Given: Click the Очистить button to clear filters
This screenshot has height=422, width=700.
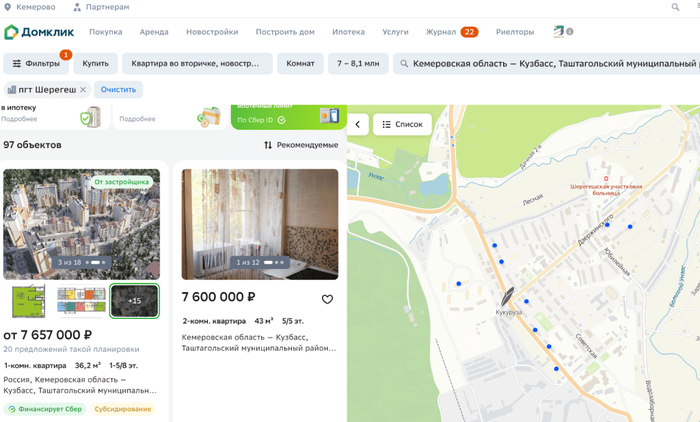Looking at the screenshot, I should click(118, 90).
